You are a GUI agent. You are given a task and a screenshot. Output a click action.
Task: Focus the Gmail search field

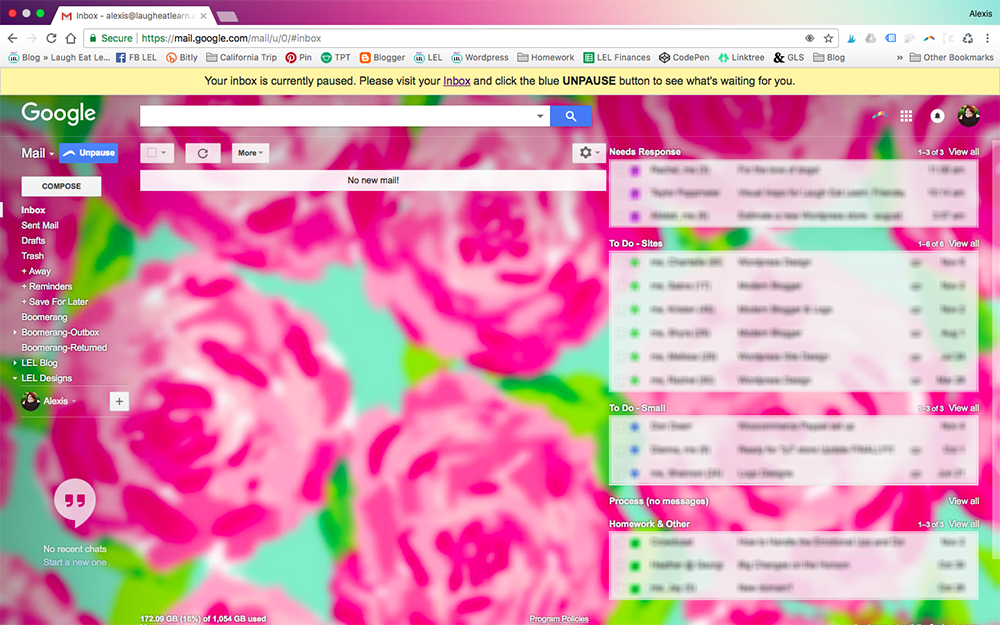[338, 116]
